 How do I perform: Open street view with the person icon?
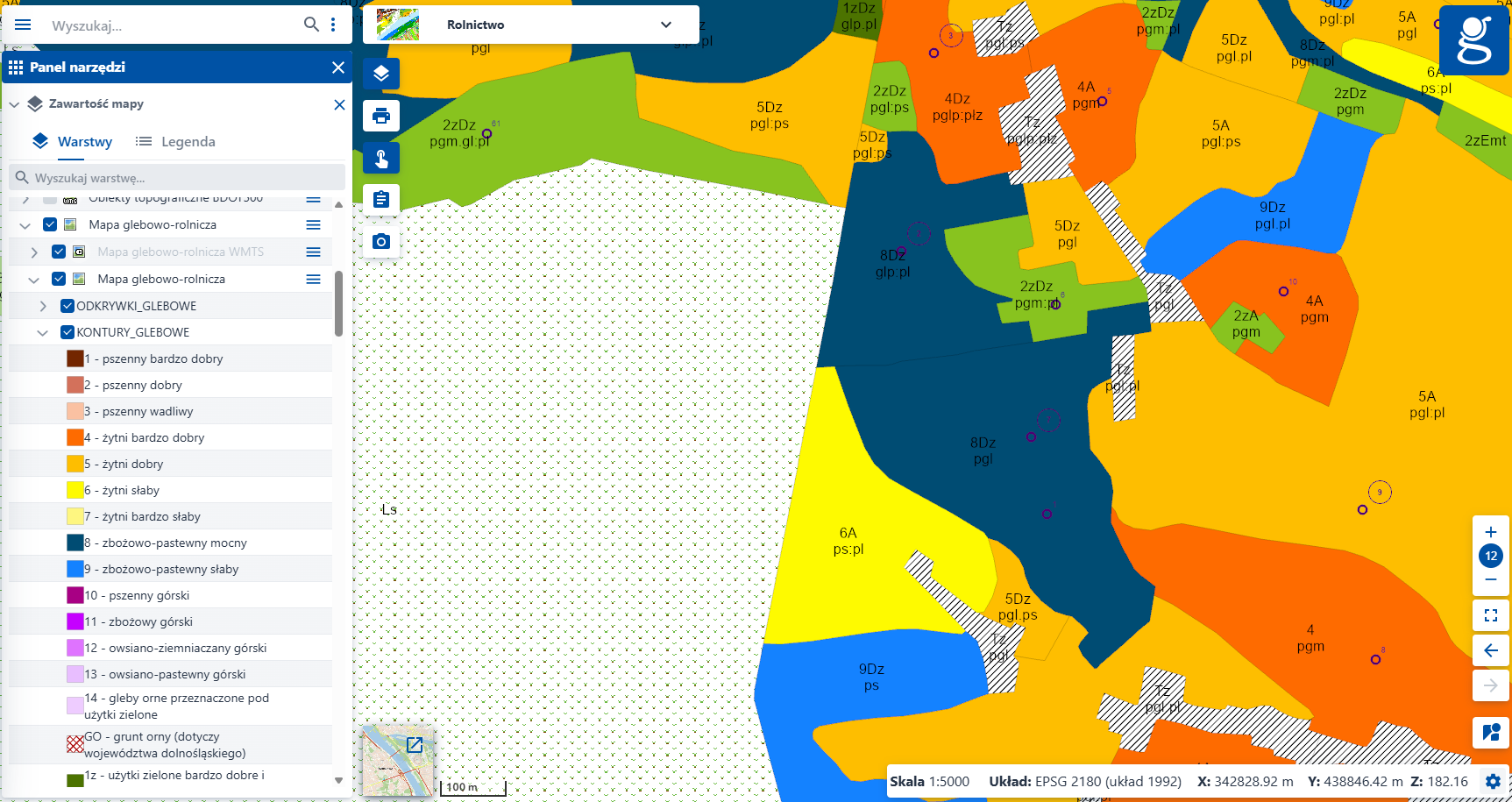click(1491, 733)
